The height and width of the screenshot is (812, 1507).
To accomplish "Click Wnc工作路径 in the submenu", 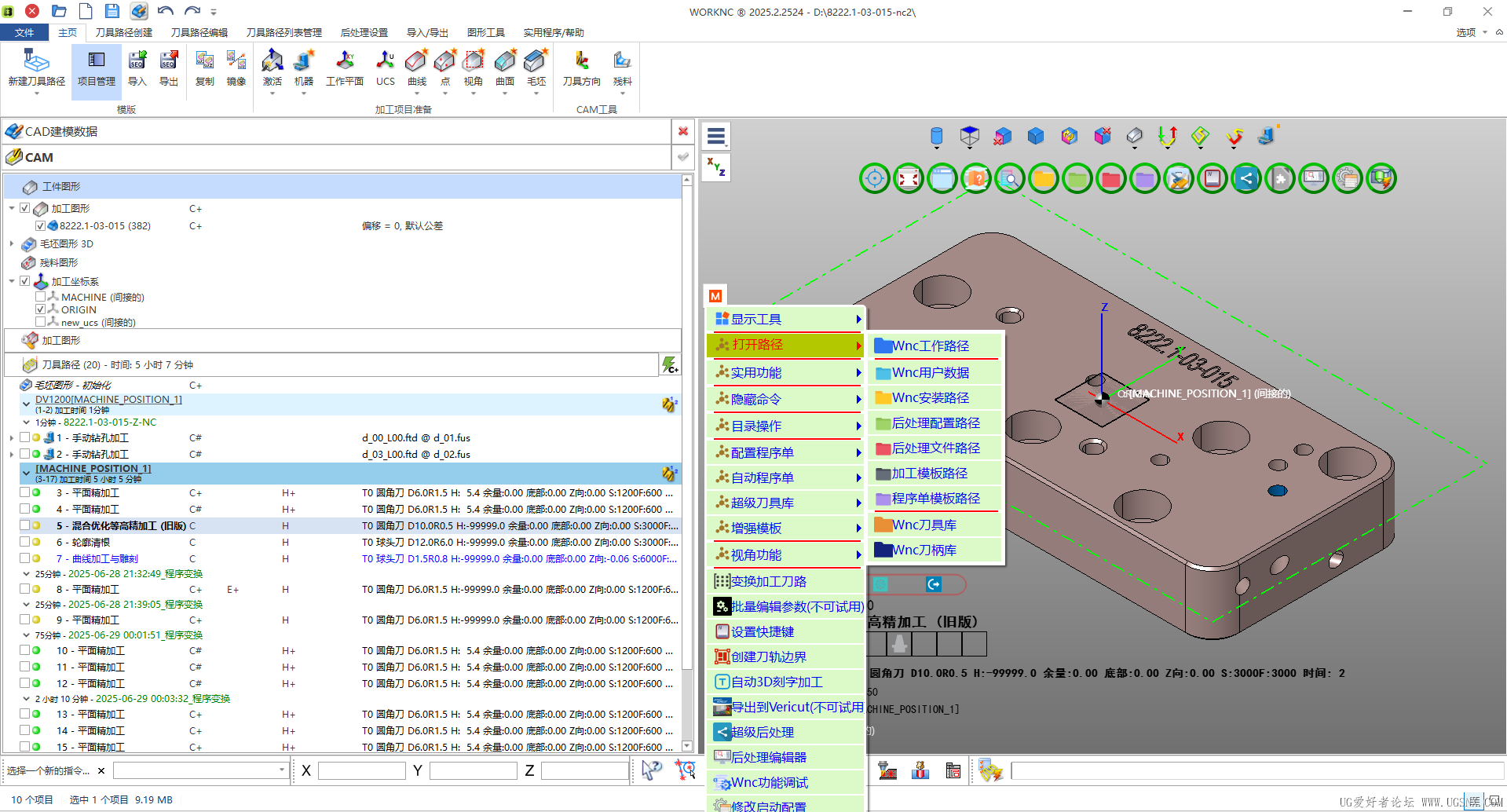I will click(935, 346).
